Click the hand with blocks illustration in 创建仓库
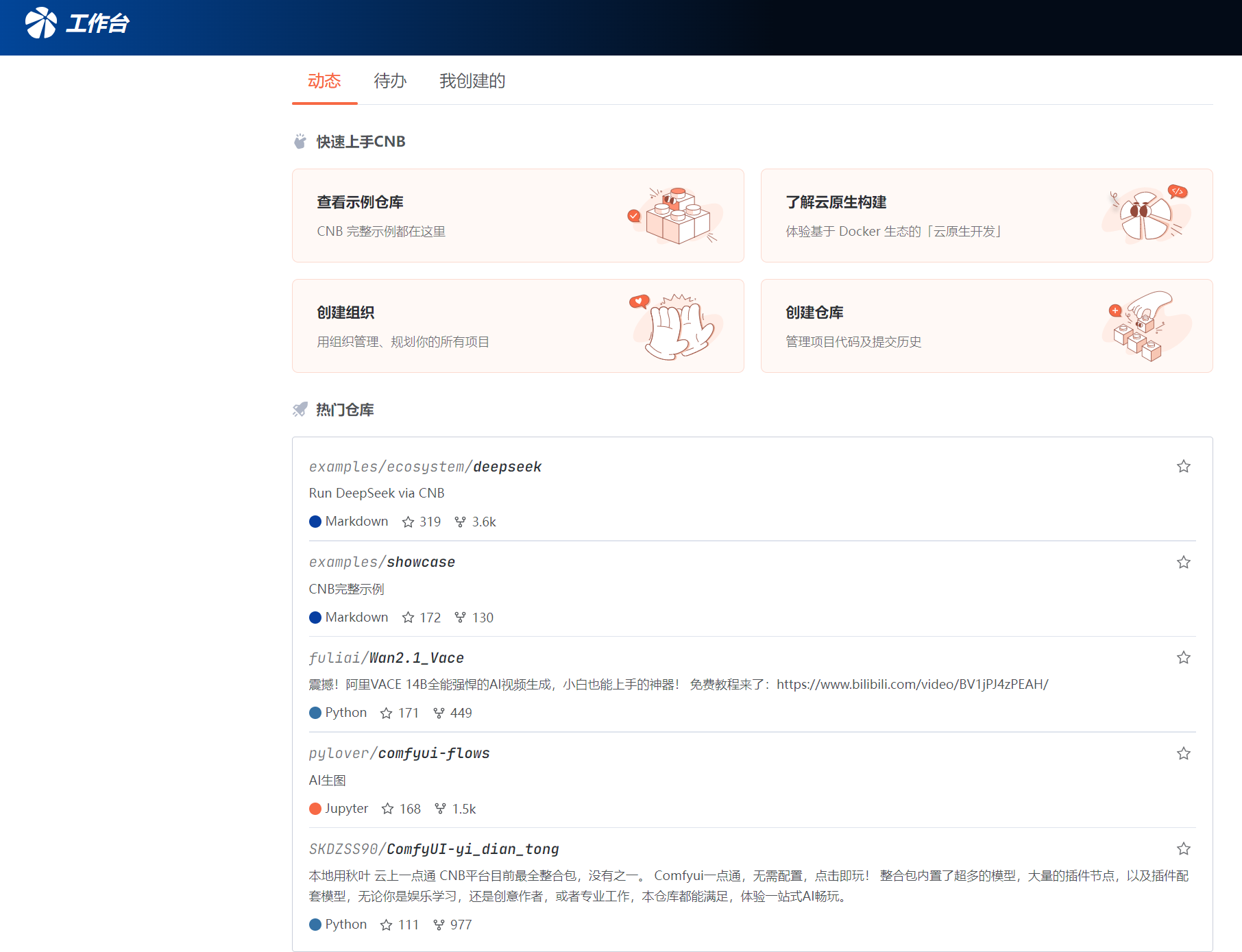This screenshot has width=1242, height=952. tap(1146, 326)
